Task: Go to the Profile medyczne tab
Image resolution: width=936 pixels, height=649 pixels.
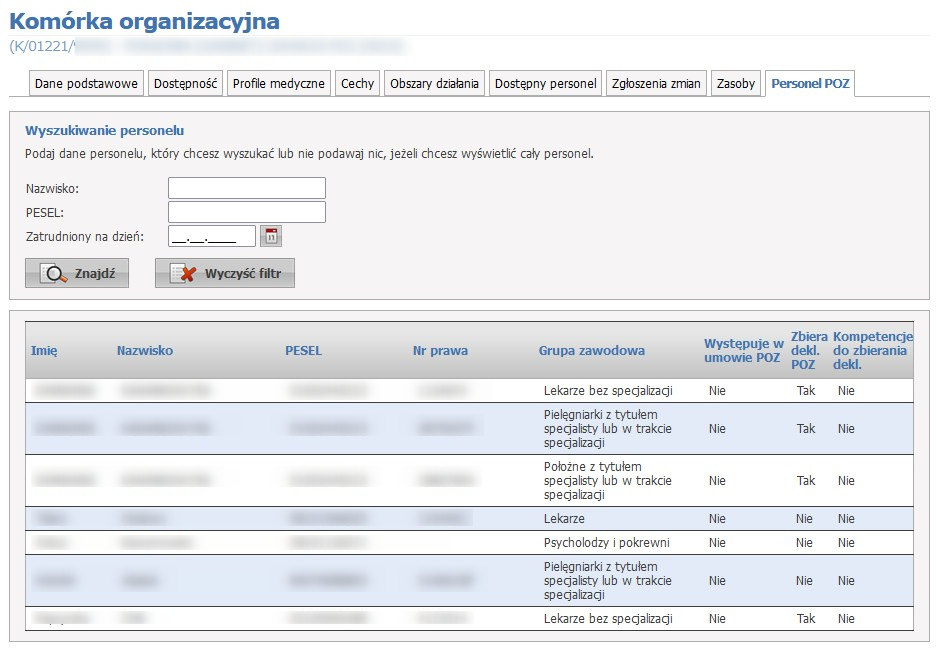Action: tap(279, 84)
